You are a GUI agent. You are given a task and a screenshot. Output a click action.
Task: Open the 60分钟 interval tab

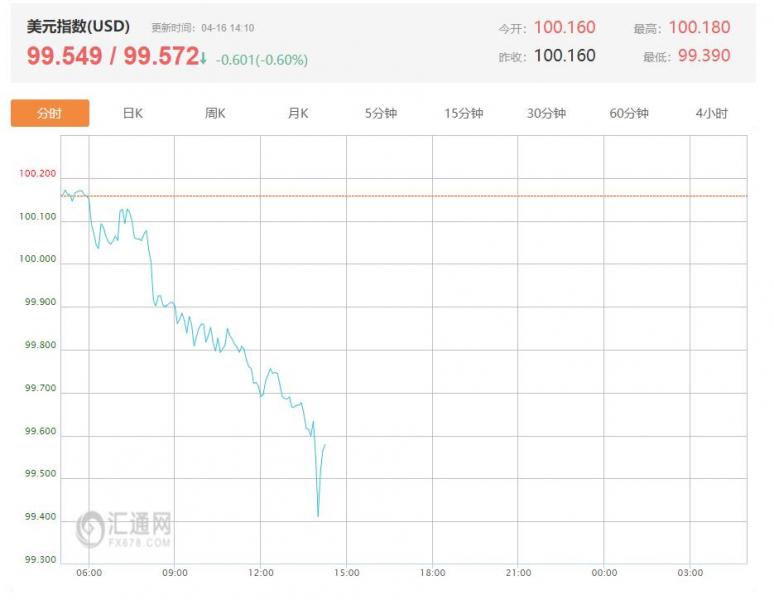(x=629, y=113)
